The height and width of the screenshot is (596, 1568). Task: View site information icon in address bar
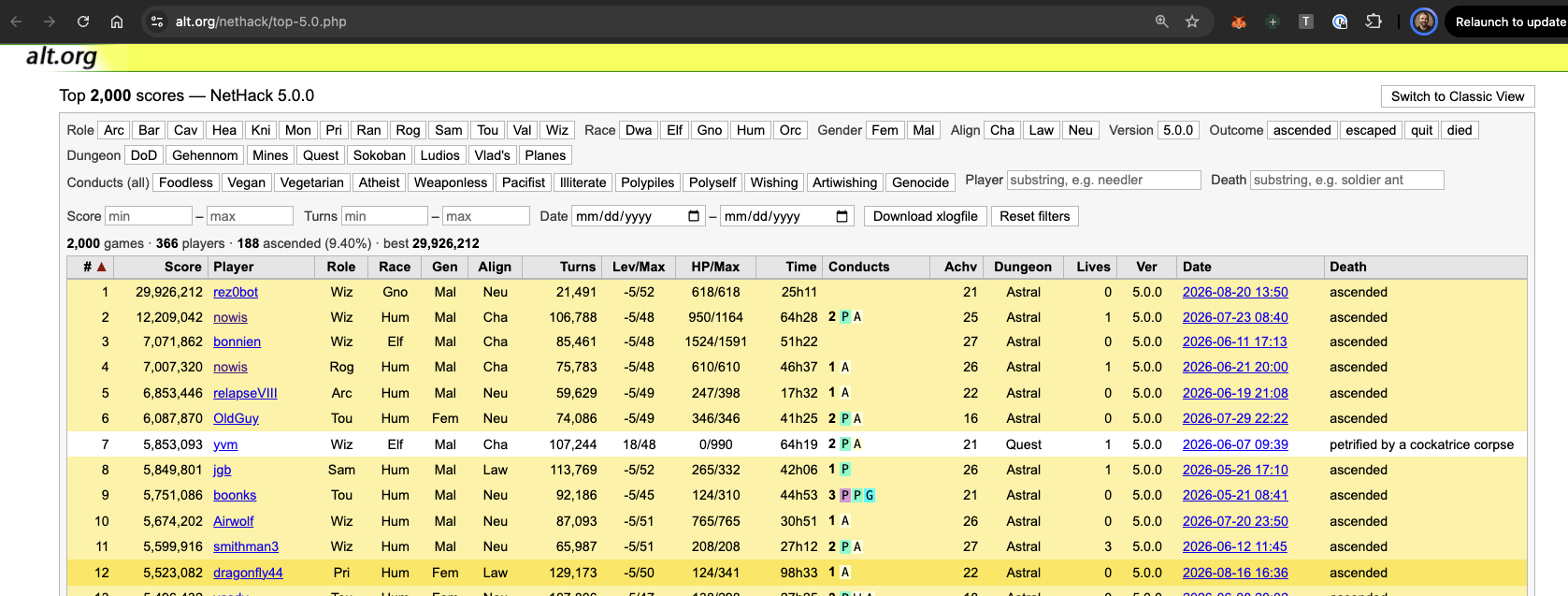157,22
